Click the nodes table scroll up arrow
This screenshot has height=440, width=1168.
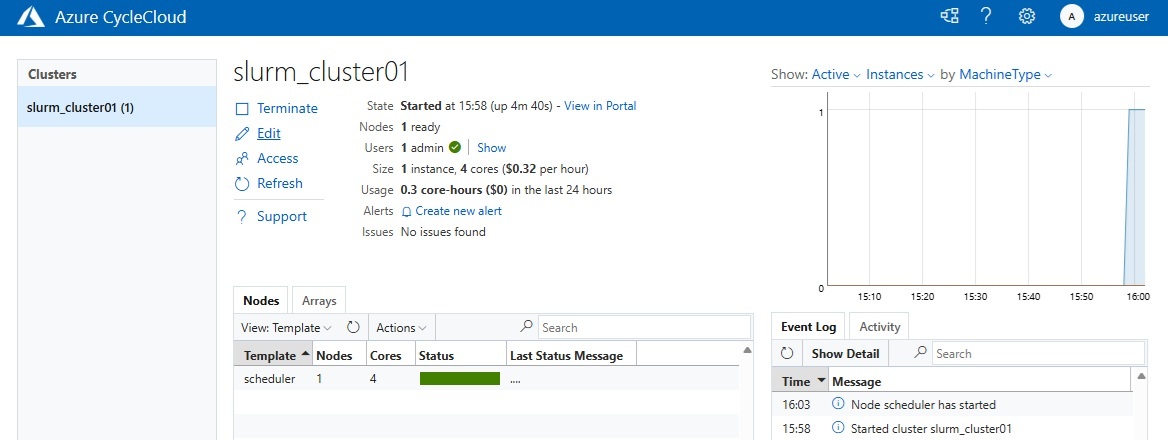(x=747, y=349)
